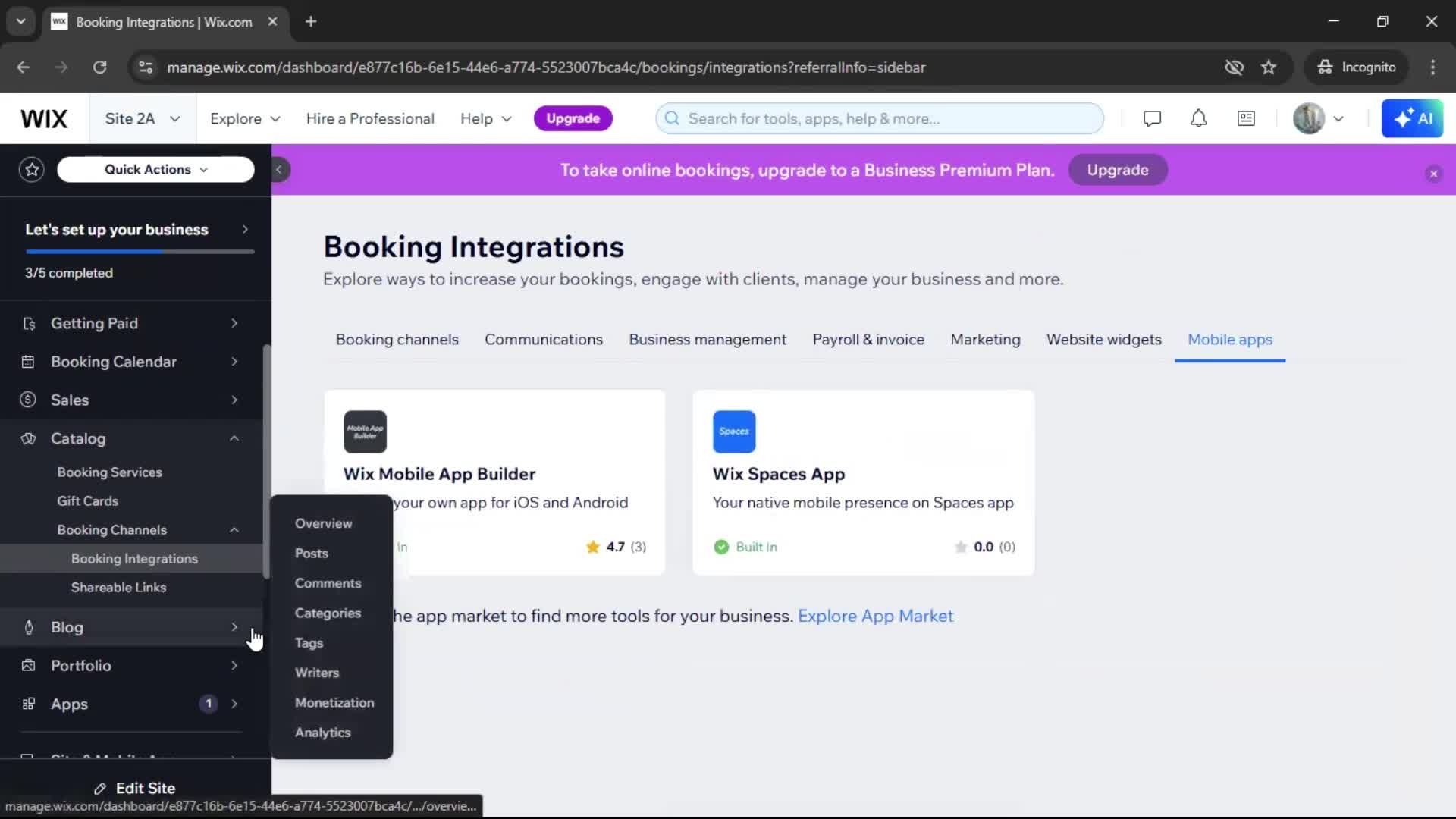Image resolution: width=1456 pixels, height=819 pixels.
Task: Switch to the Marketing tab
Action: coord(985,340)
